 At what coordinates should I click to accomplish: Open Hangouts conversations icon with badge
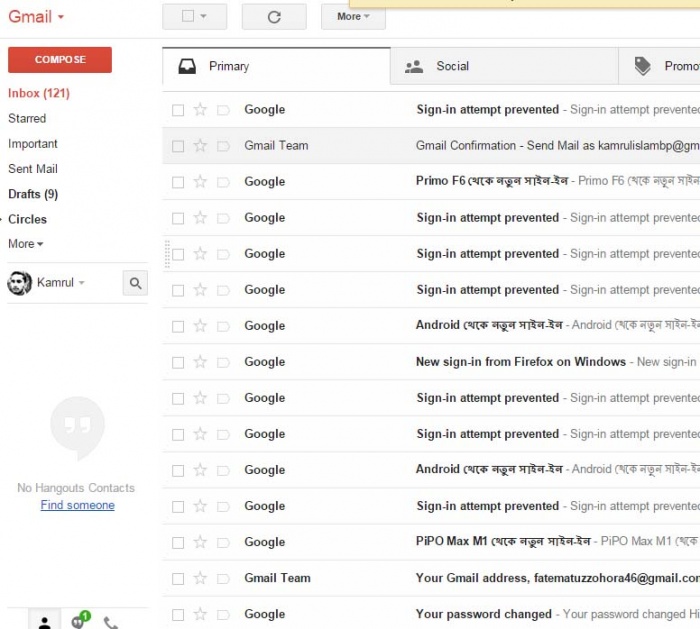78,622
